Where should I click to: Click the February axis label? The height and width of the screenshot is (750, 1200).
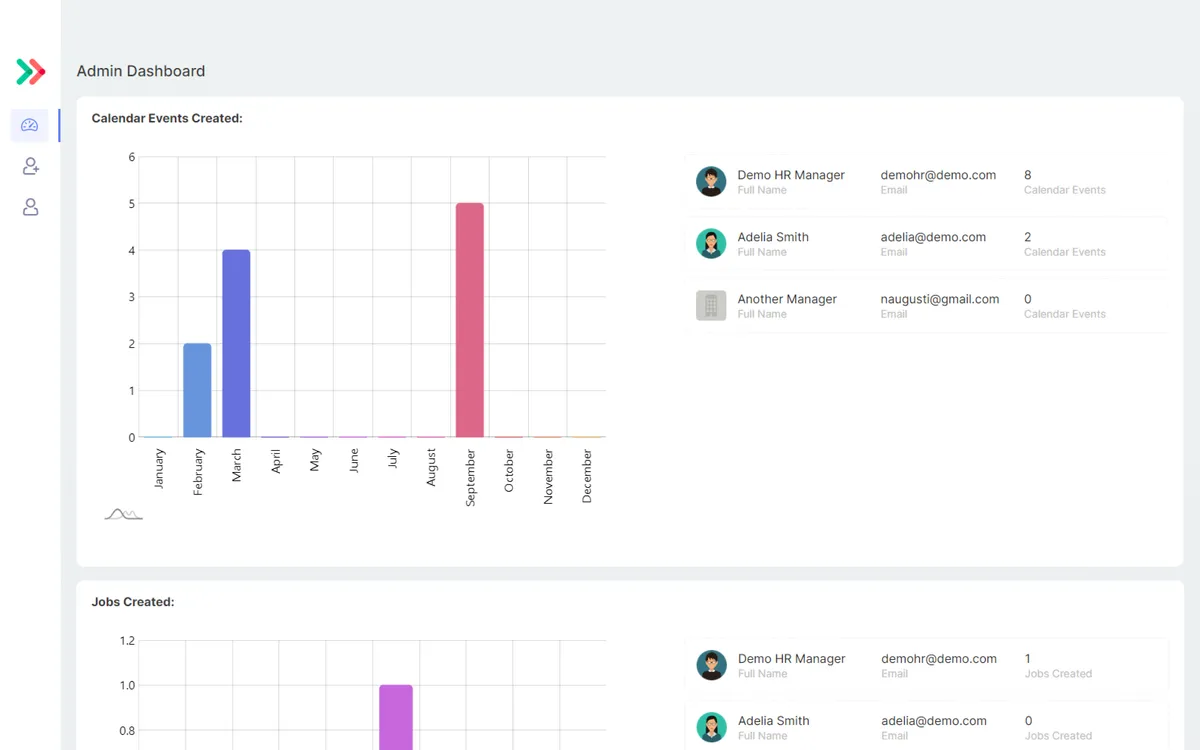click(x=198, y=472)
